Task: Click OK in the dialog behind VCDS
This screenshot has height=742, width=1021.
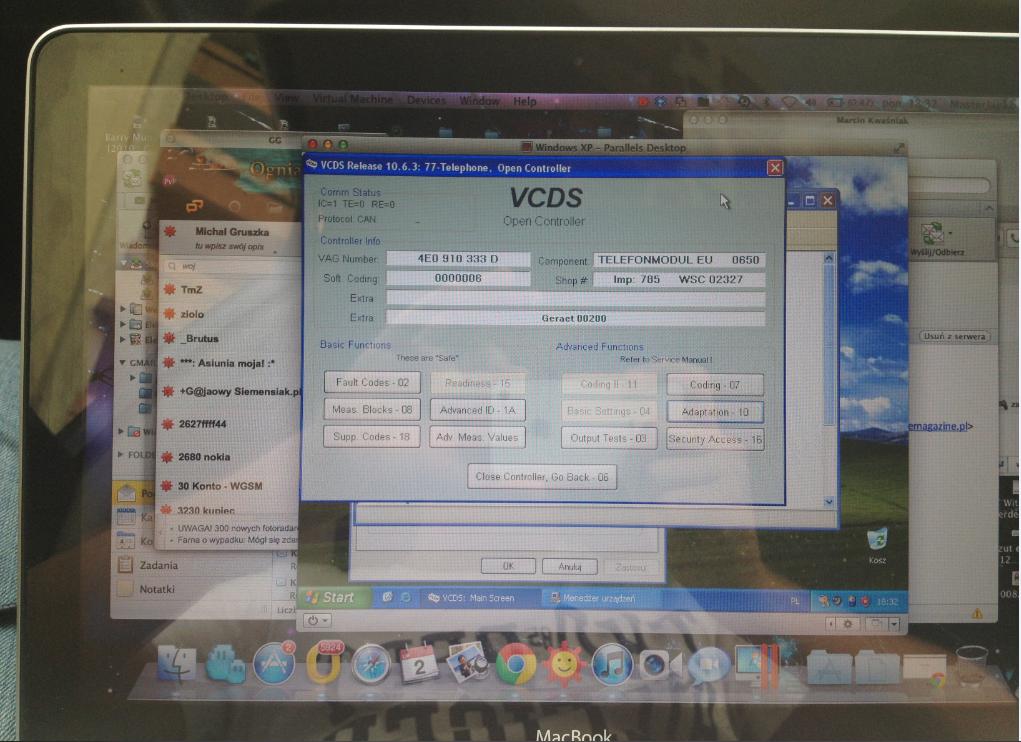Action: click(x=508, y=566)
